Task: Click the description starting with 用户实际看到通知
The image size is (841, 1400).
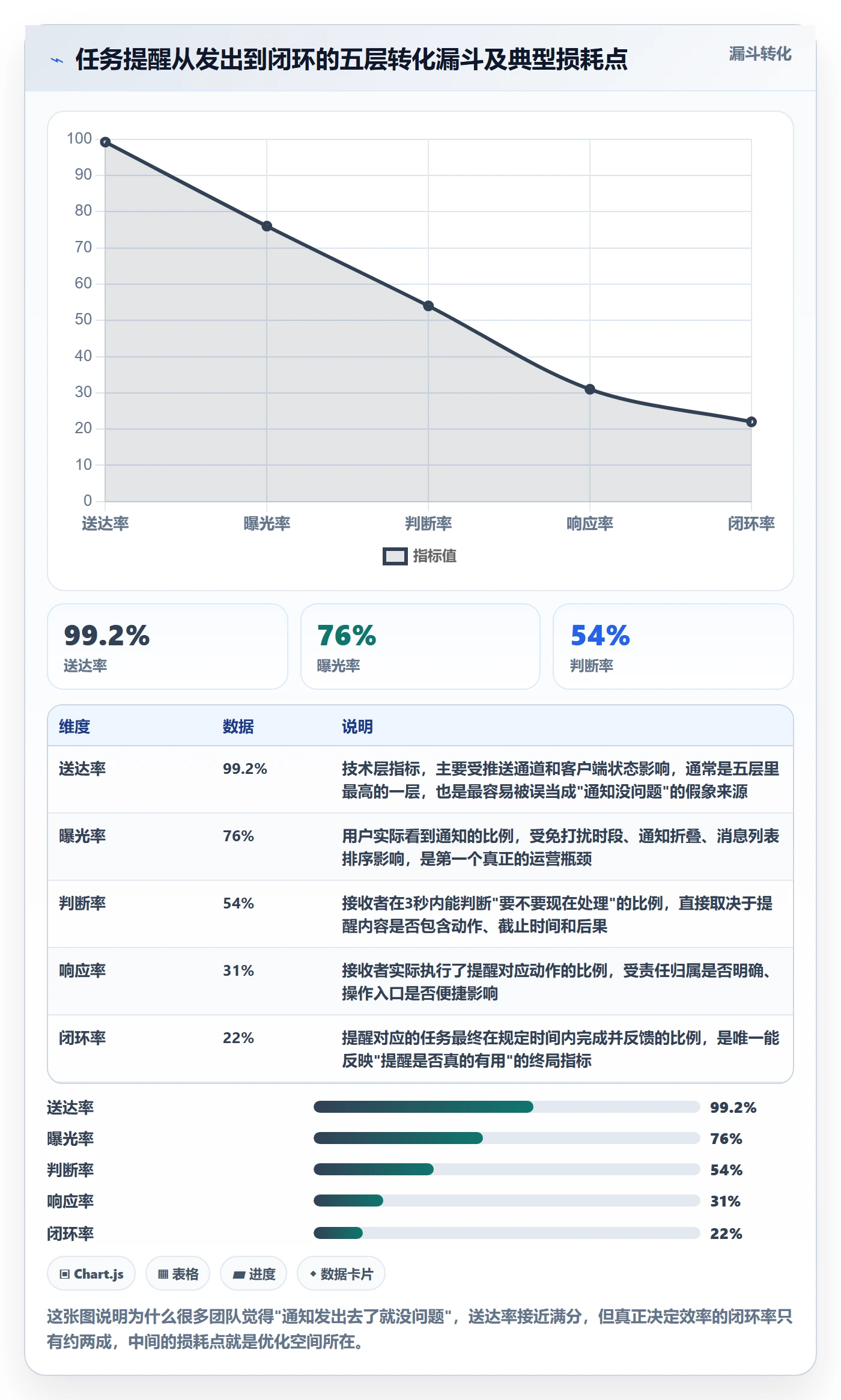Action: tap(560, 847)
